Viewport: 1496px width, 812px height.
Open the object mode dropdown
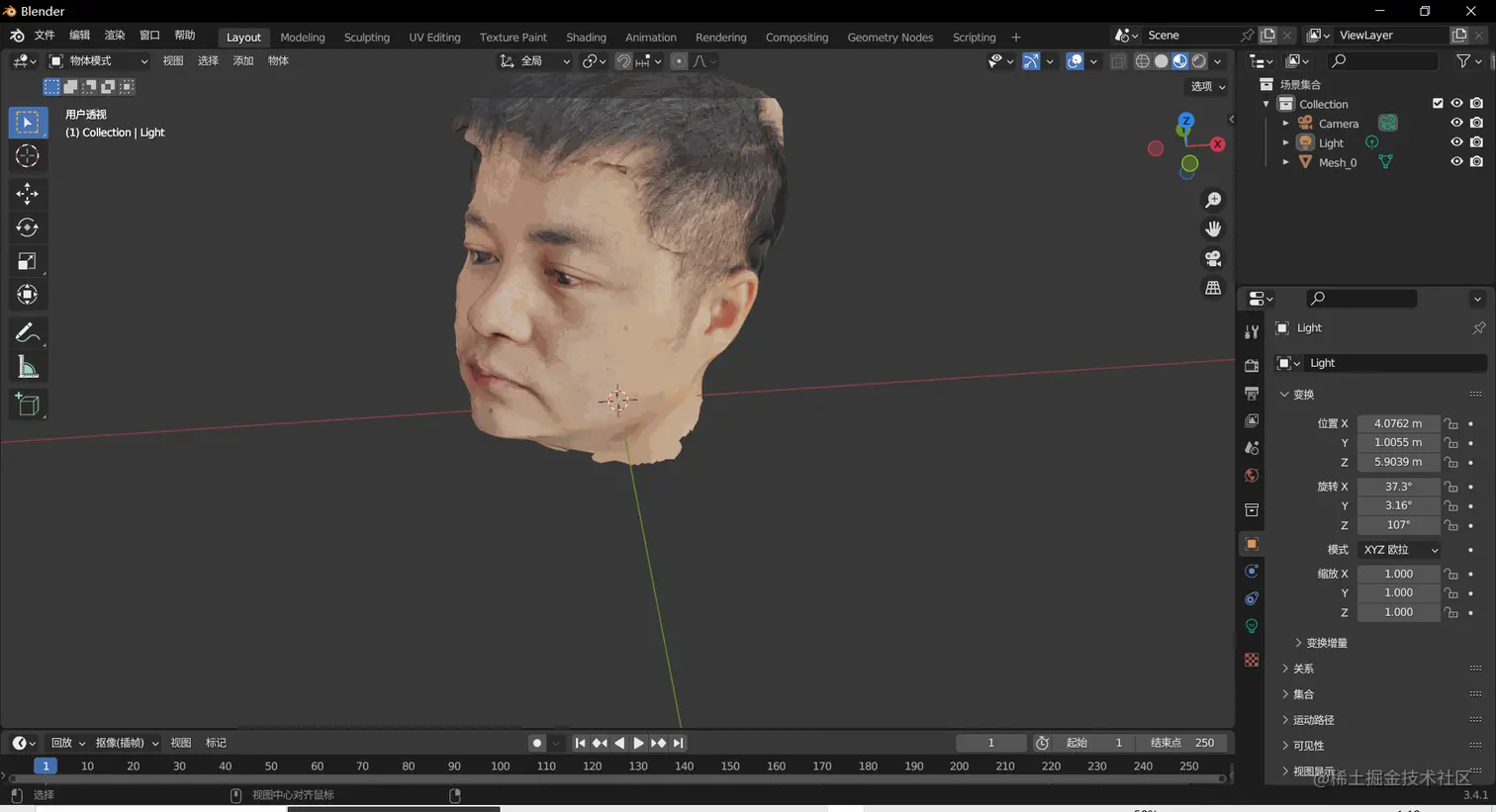point(98,61)
